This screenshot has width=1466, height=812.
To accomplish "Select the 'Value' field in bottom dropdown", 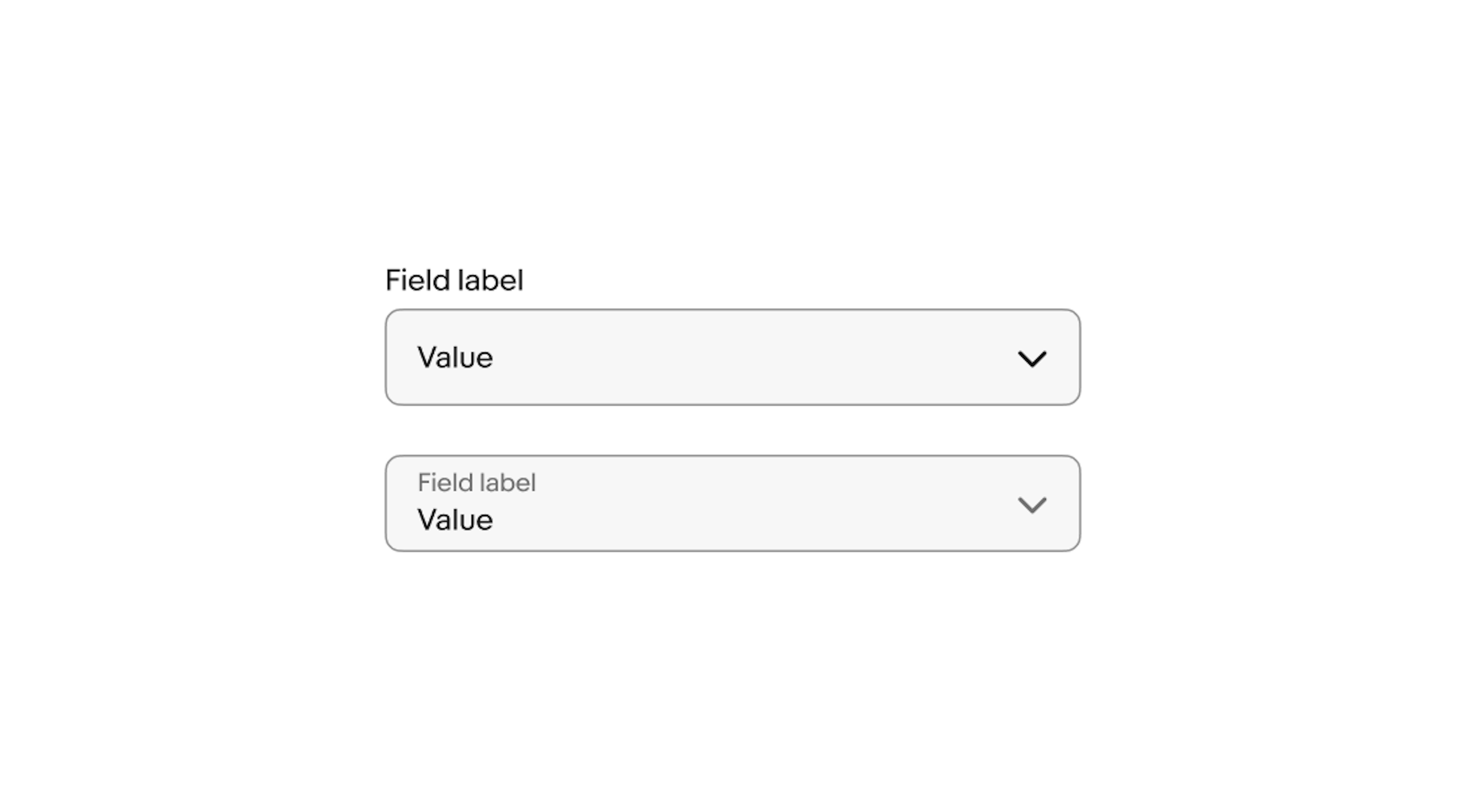I will point(454,518).
